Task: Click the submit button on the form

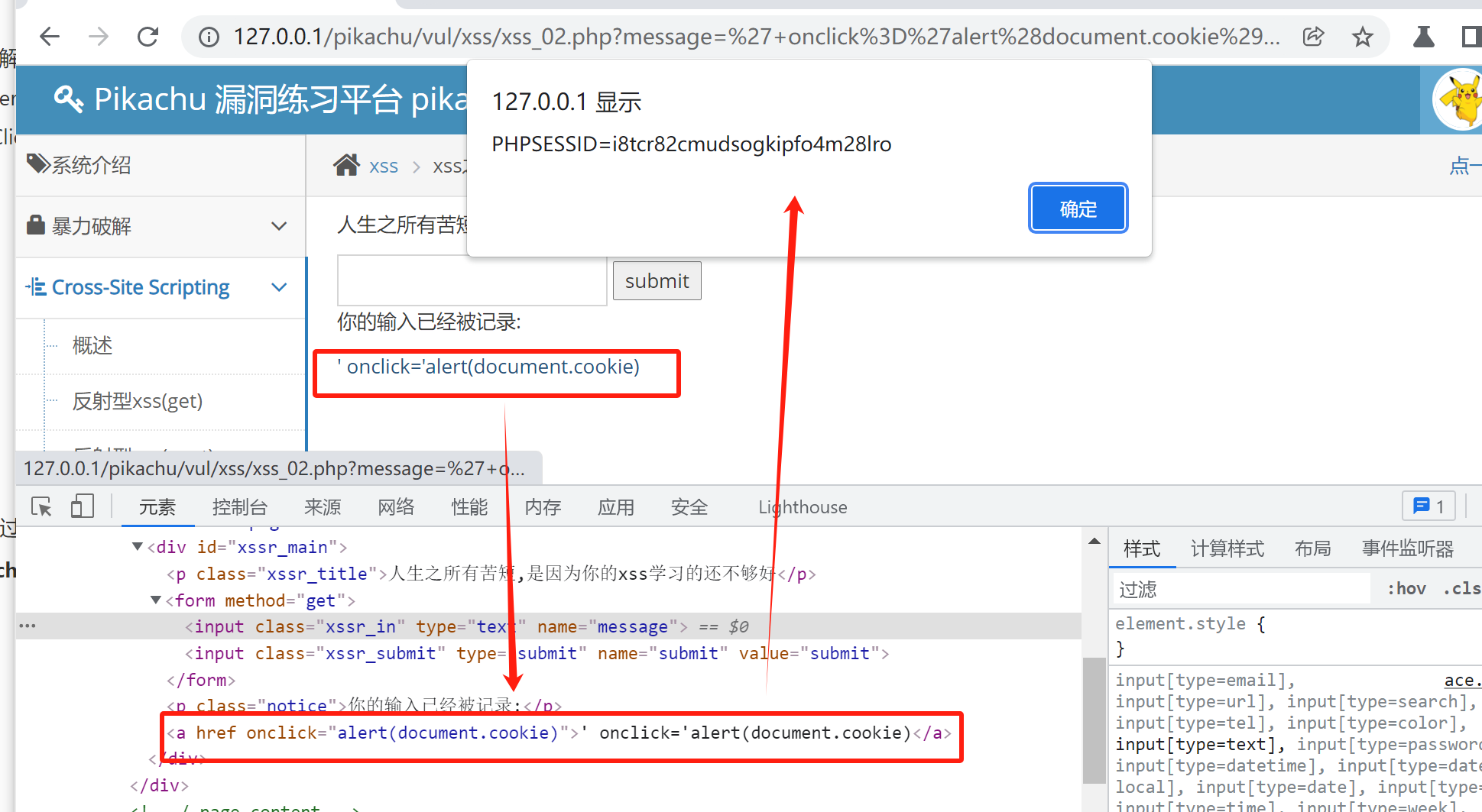Action: [x=657, y=281]
